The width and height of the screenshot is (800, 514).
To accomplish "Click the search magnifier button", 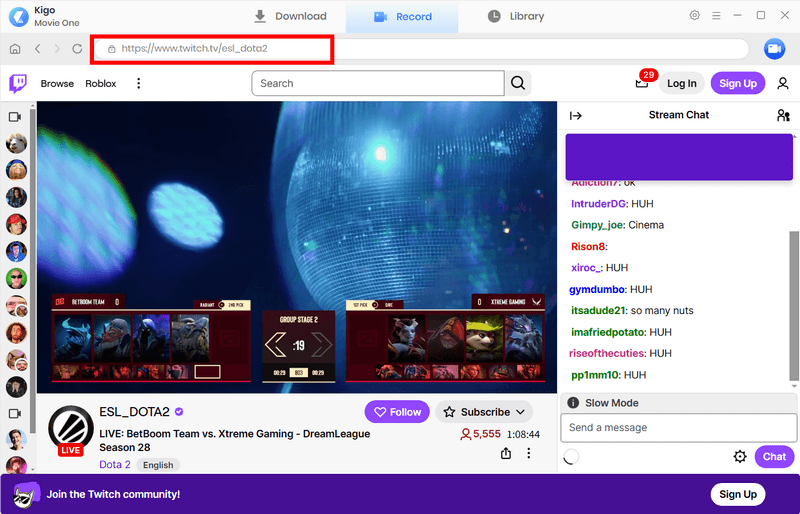I will point(518,83).
